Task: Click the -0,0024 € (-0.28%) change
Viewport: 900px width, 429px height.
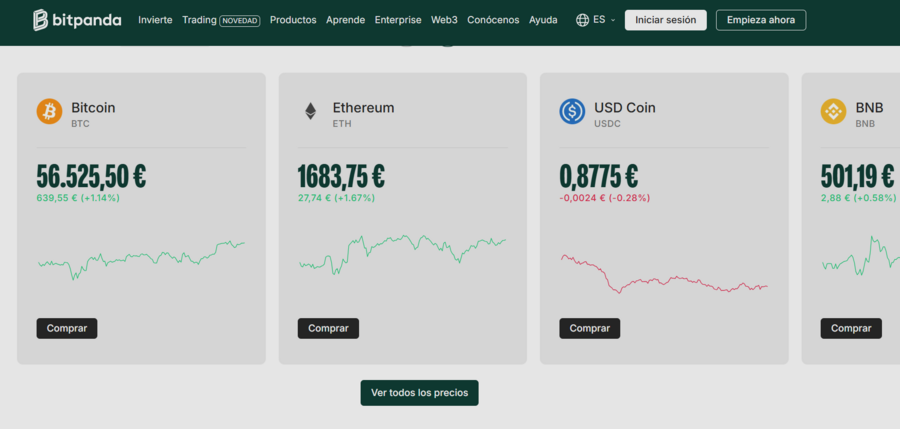Action: click(605, 198)
